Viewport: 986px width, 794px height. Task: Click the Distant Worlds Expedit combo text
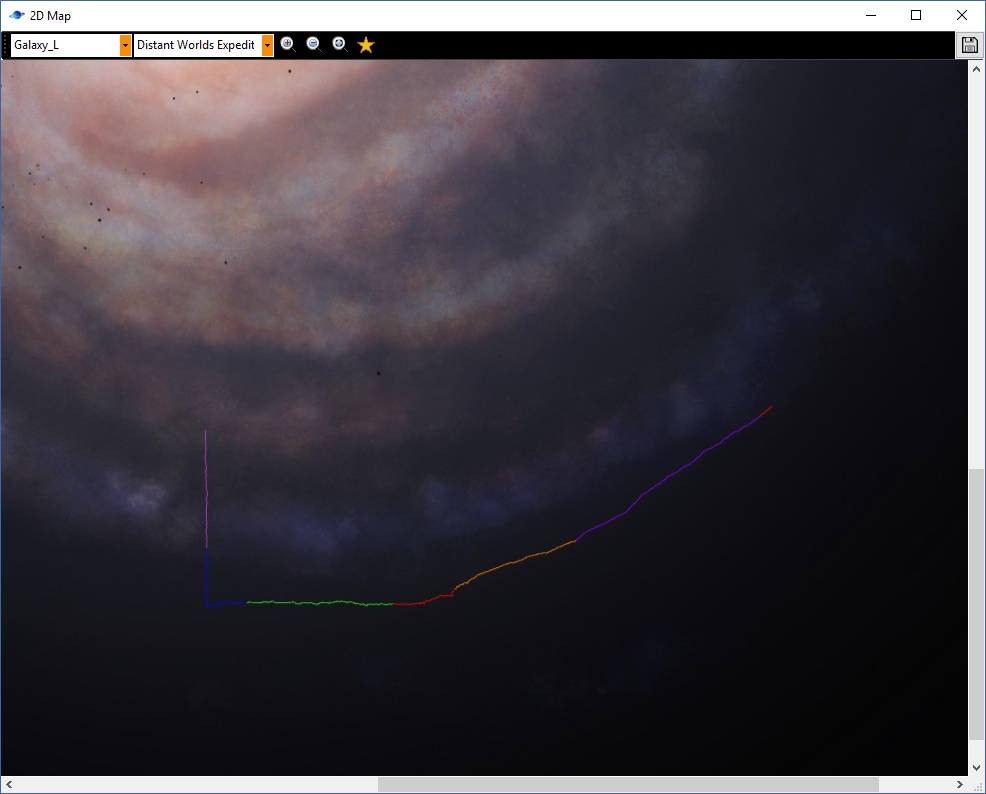pos(196,45)
